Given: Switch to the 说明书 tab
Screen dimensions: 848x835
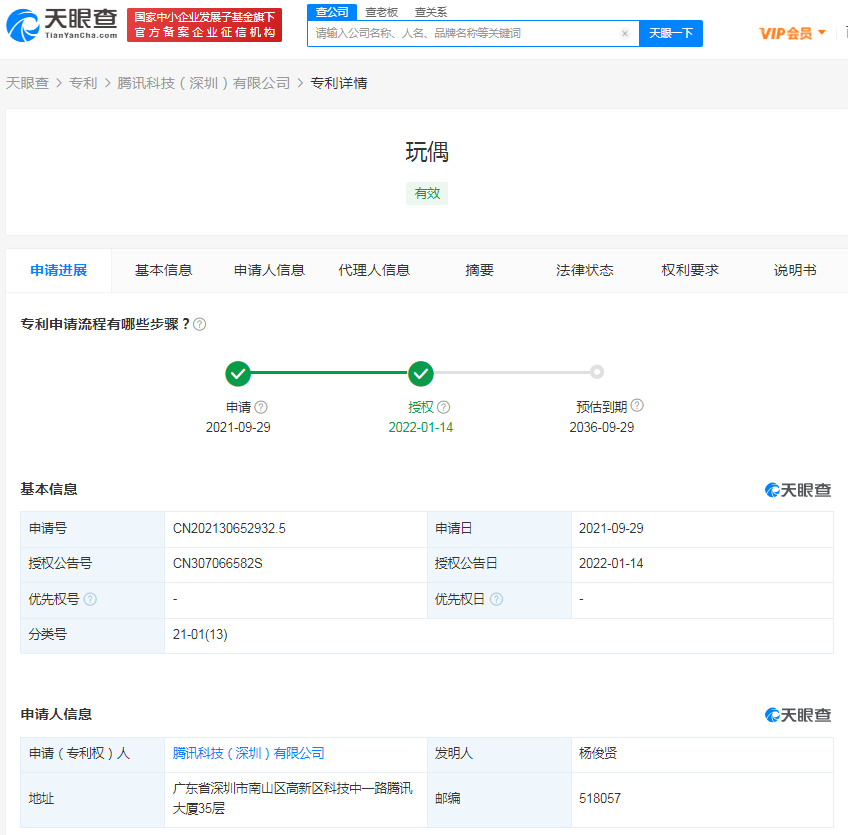Looking at the screenshot, I should (795, 270).
